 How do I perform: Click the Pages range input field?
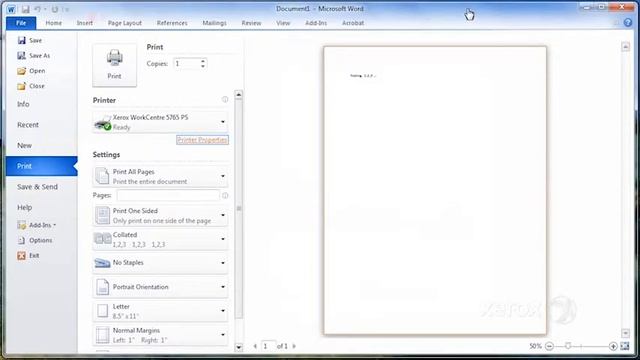coord(168,196)
